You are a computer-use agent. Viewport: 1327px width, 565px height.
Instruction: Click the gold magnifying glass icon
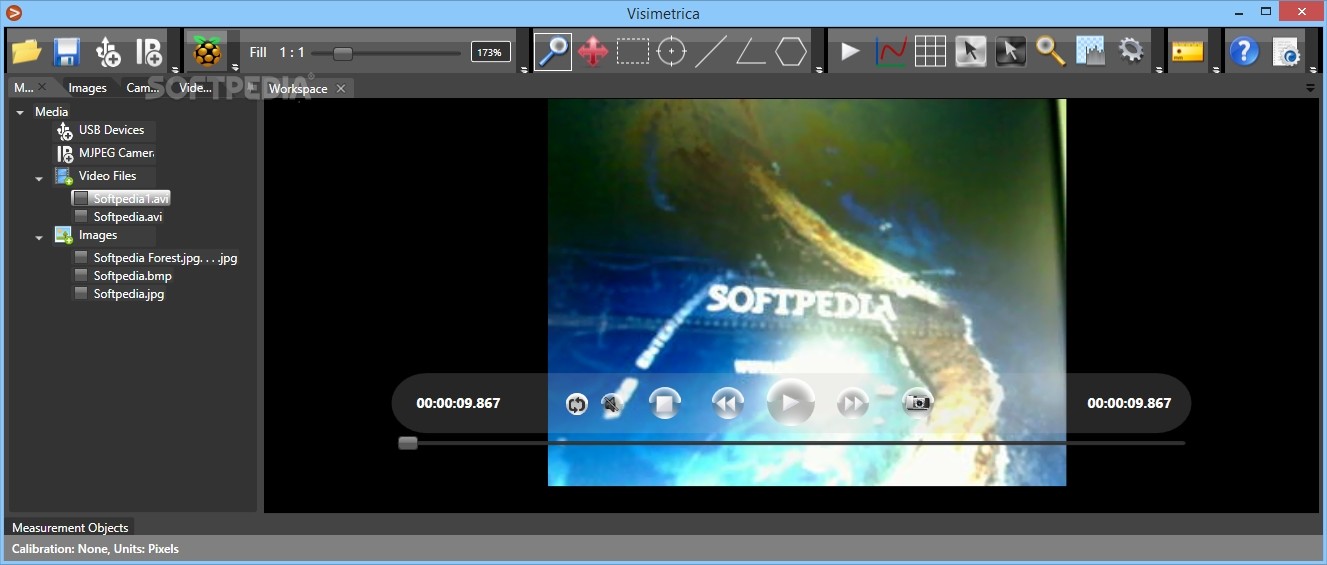coord(1050,51)
